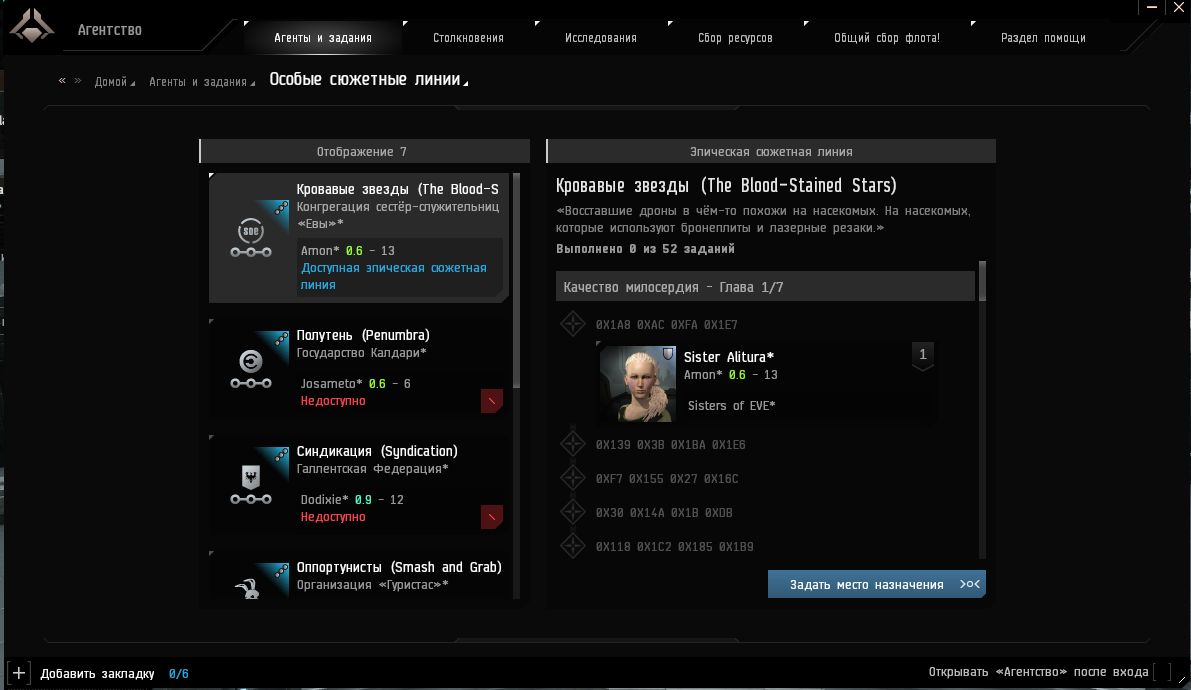Click Sisters of EVE corporation label
This screenshot has height=690, width=1191.
(731, 406)
